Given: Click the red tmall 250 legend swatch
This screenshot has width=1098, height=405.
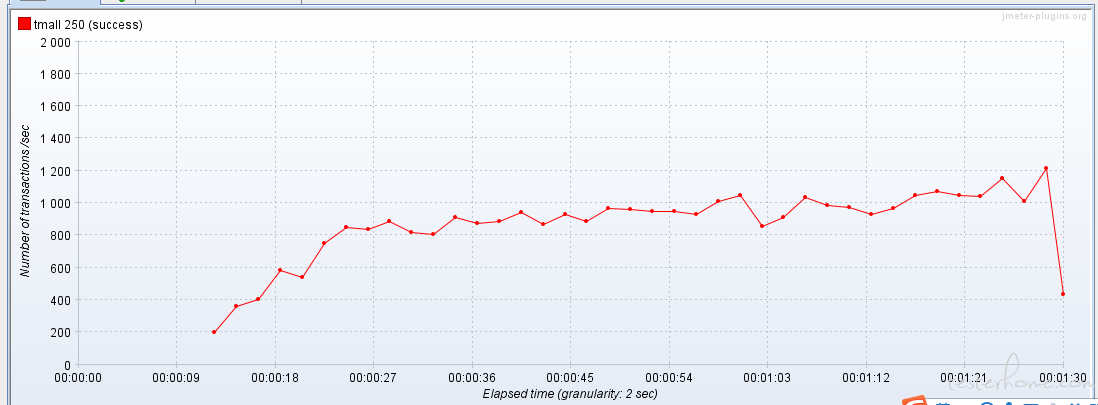Looking at the screenshot, I should pos(25,24).
